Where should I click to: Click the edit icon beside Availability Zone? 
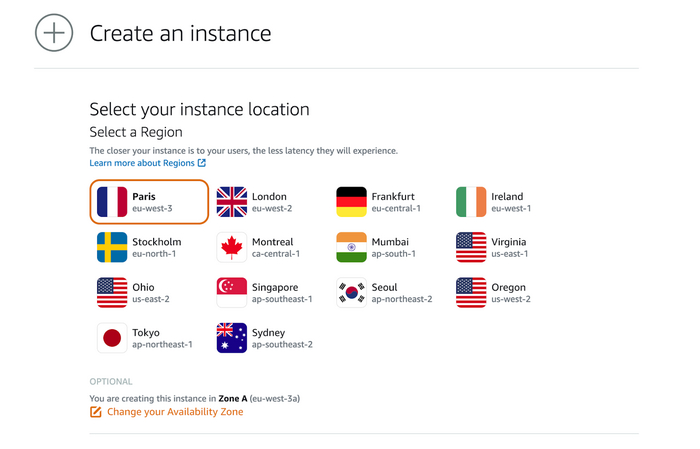pyautogui.click(x=96, y=412)
